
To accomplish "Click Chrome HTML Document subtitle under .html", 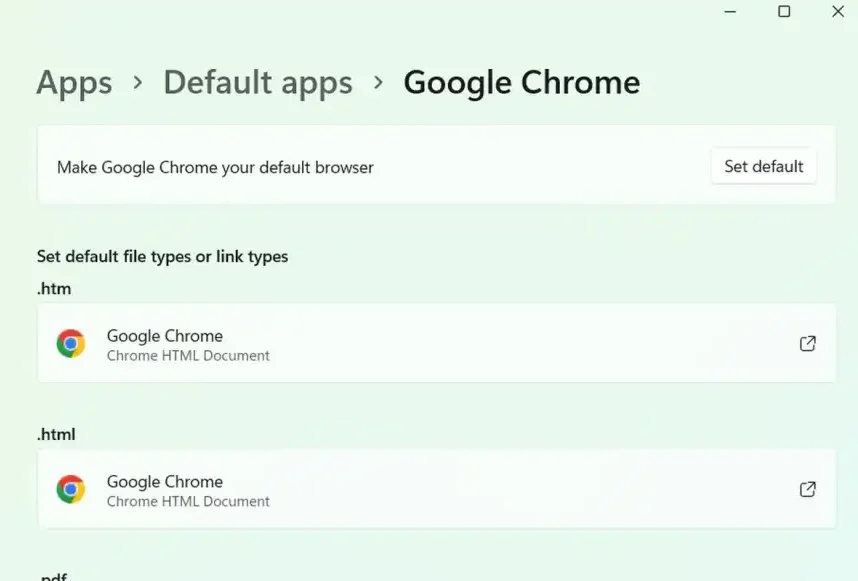I will click(188, 501).
